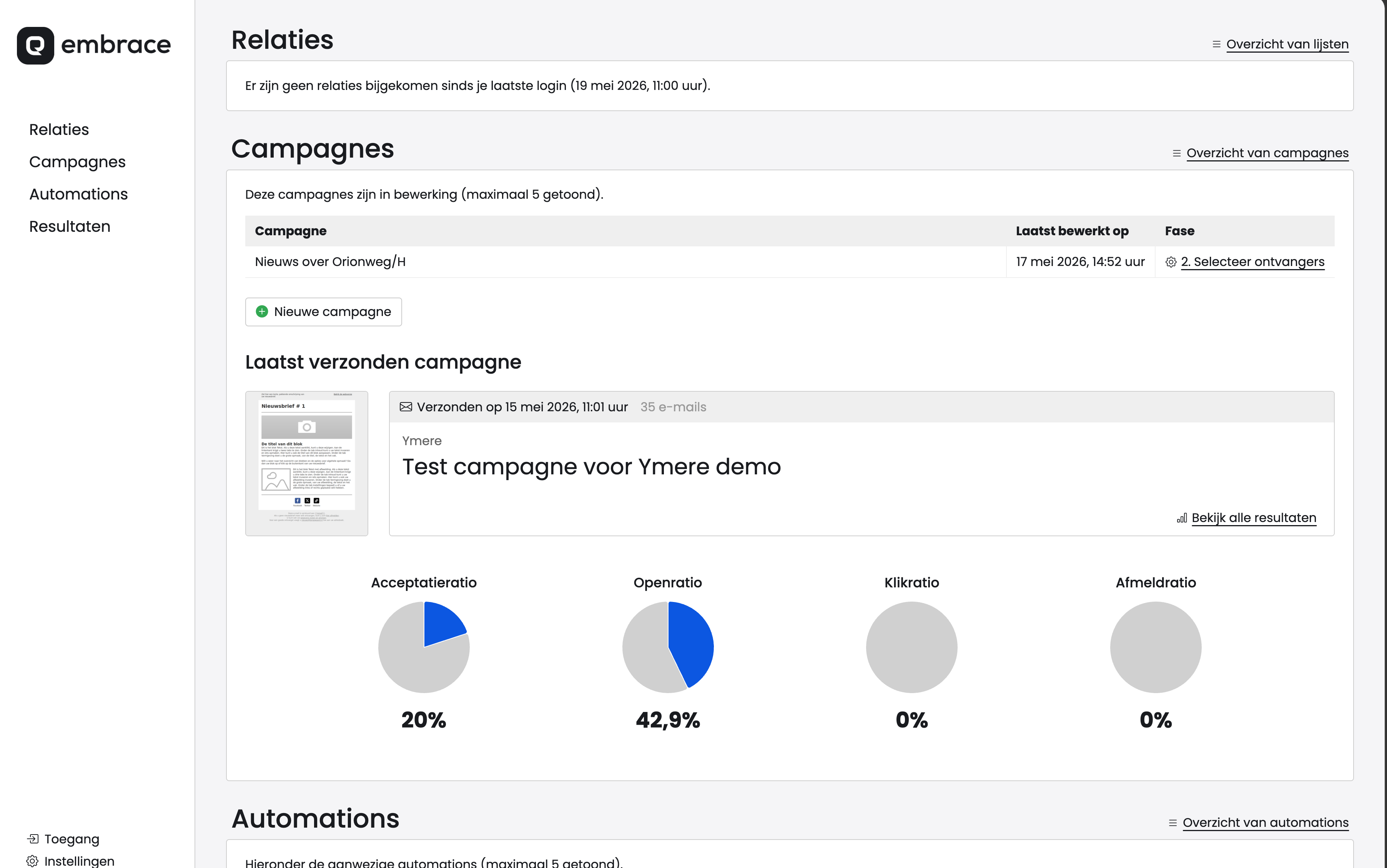Go to Automations in sidebar

pos(79,194)
